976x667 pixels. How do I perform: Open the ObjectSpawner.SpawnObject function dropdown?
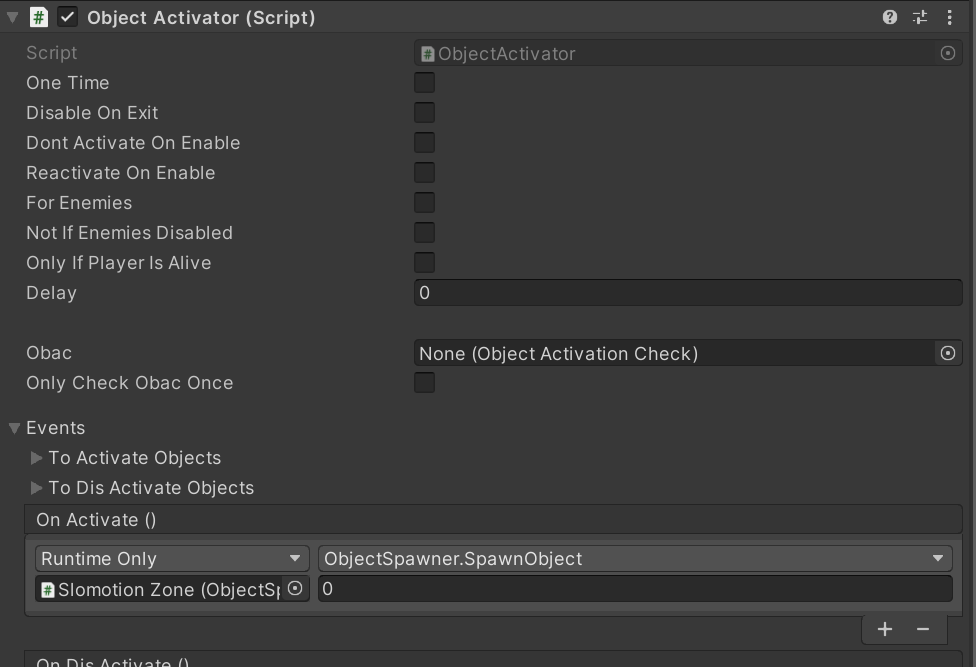pyautogui.click(x=634, y=559)
